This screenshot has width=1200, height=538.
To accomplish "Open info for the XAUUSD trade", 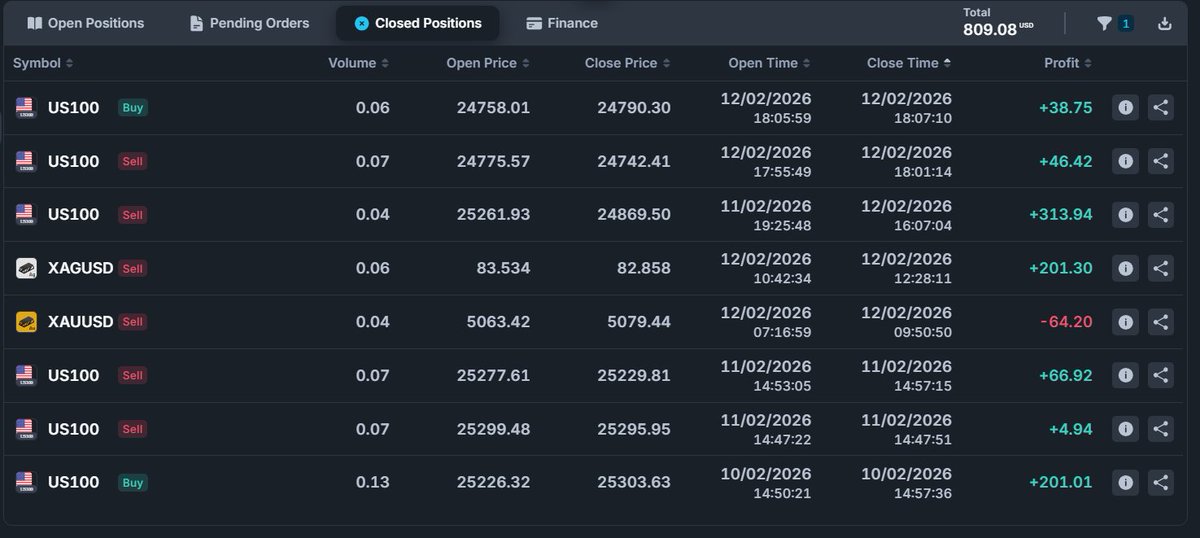I will point(1125,322).
